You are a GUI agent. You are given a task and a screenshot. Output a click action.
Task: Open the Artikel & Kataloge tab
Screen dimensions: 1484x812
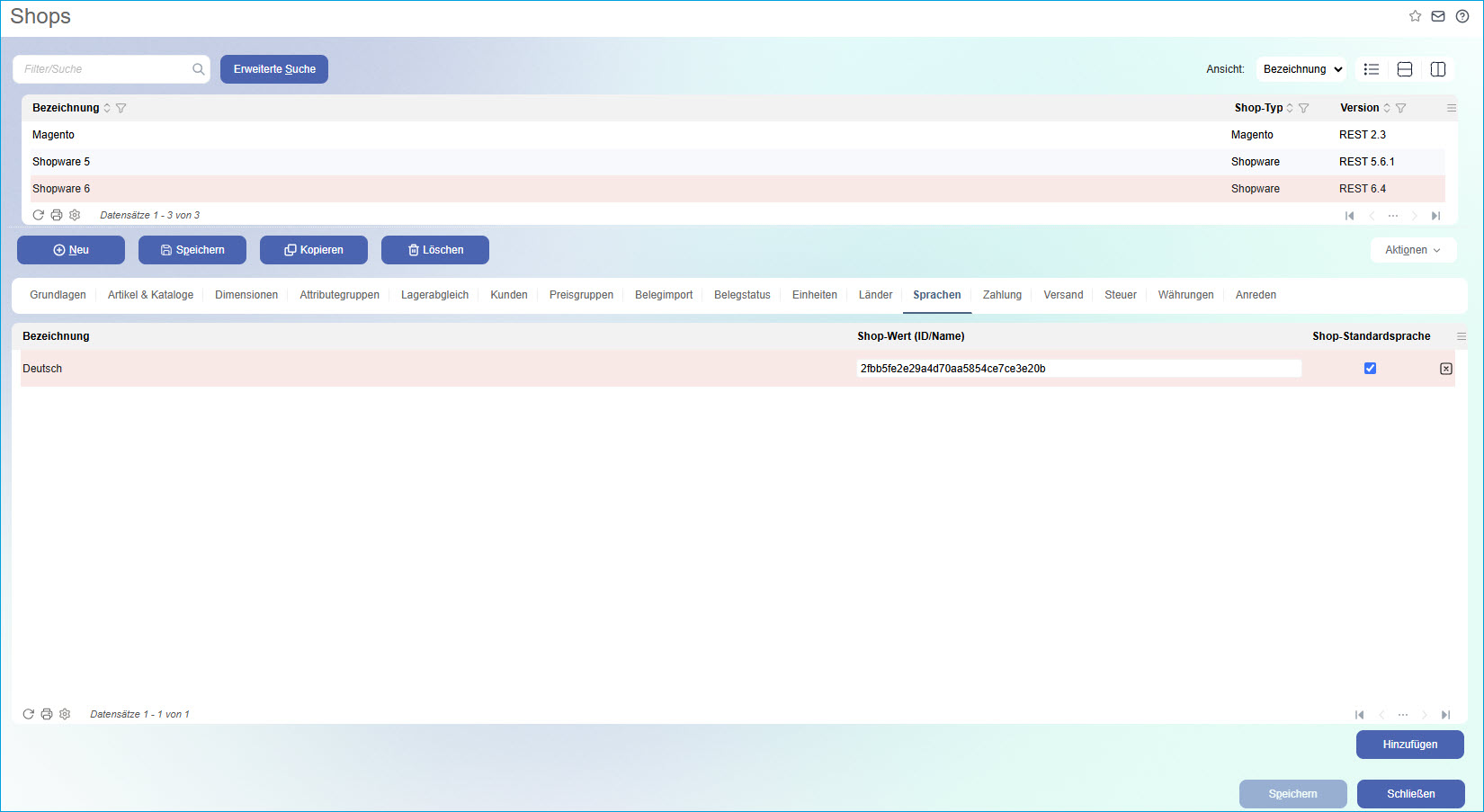150,295
